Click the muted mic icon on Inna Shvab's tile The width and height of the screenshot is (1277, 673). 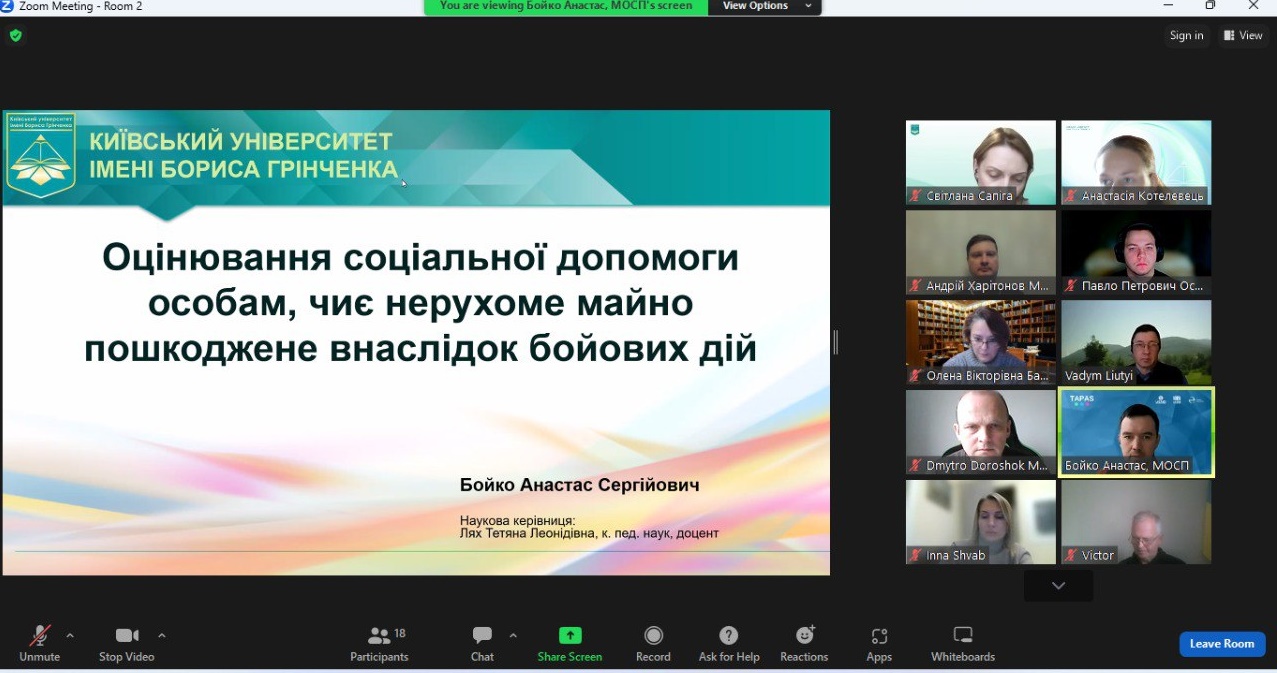pyautogui.click(x=915, y=555)
